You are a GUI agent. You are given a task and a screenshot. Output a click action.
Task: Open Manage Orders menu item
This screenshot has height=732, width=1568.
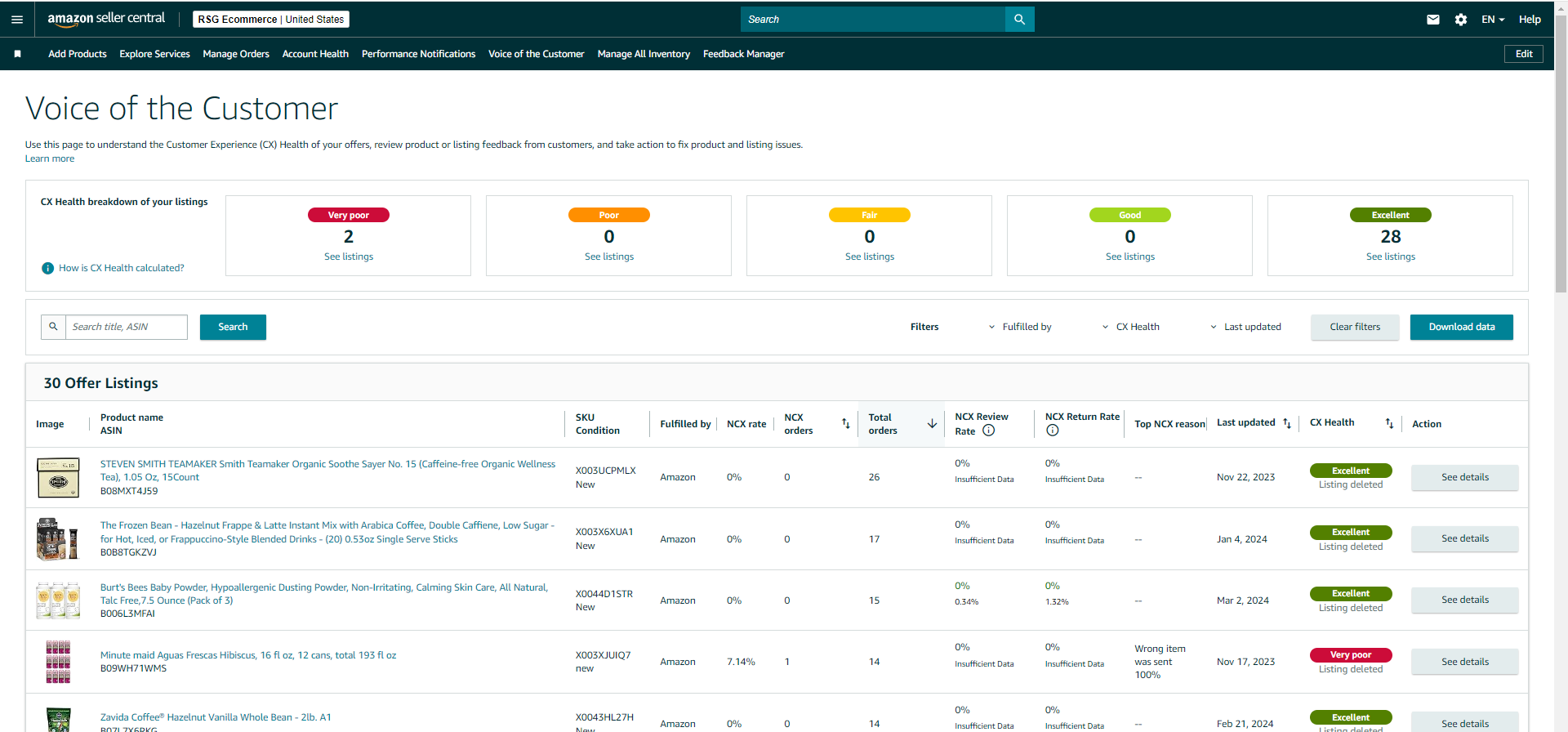[x=236, y=54]
